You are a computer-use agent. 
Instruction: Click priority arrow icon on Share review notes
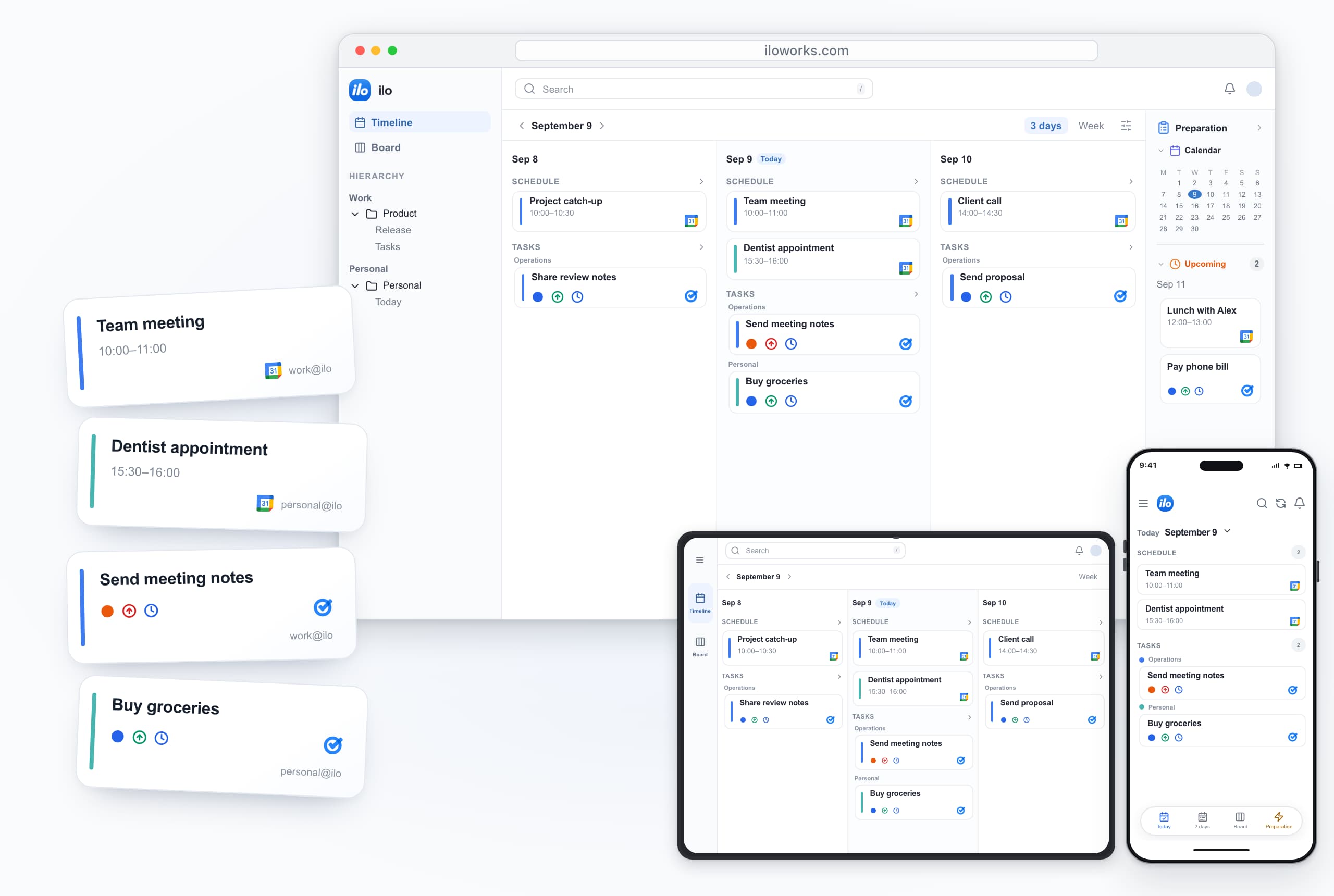point(557,297)
